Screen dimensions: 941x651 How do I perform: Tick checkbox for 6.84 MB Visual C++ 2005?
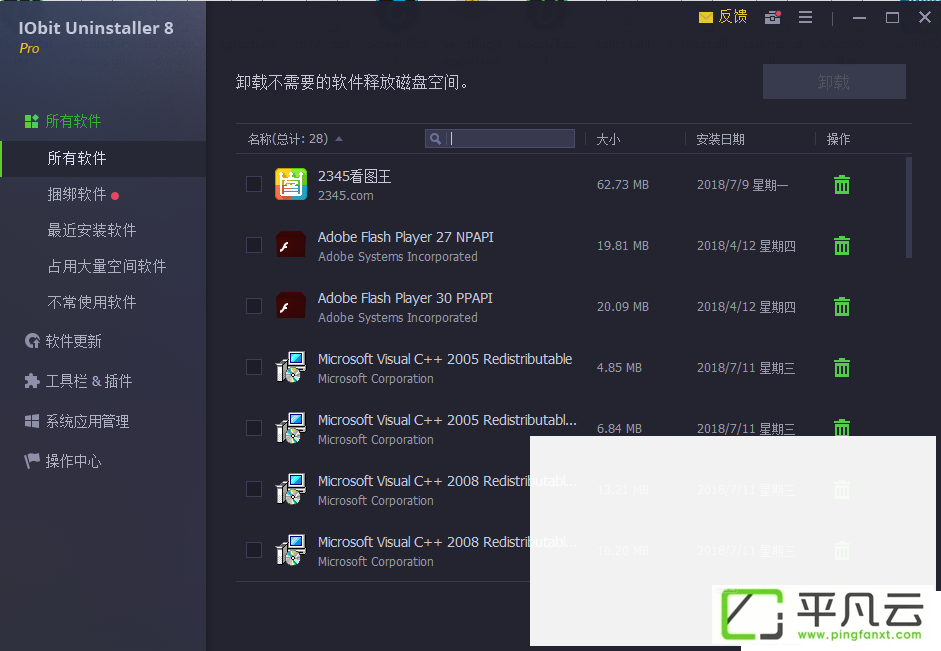(x=254, y=428)
